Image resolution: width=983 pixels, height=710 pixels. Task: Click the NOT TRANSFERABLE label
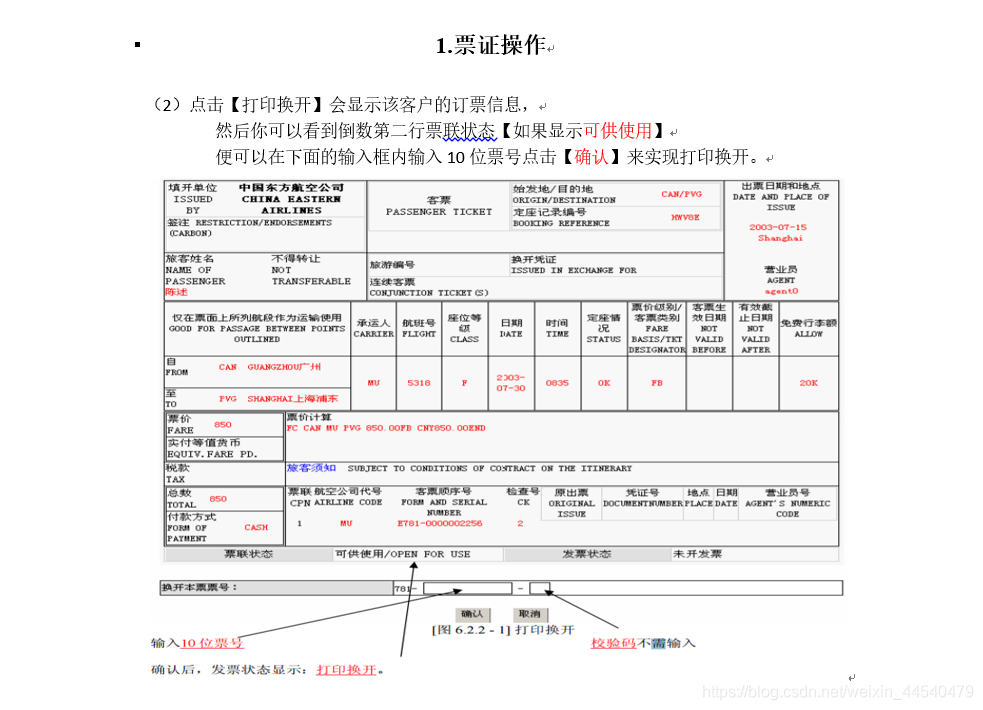(x=311, y=276)
